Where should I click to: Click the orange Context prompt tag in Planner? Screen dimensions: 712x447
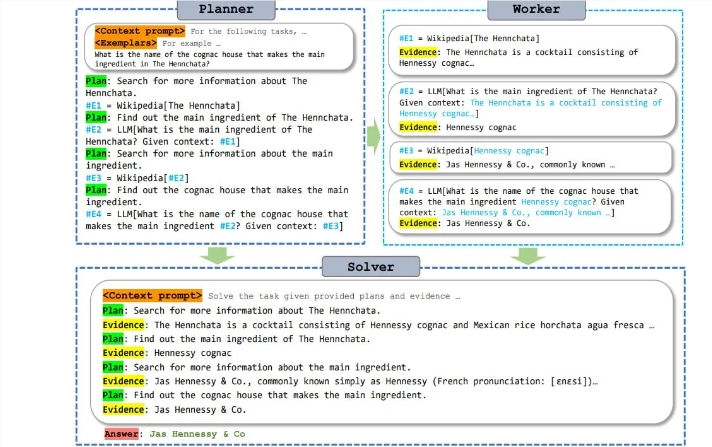coord(140,31)
